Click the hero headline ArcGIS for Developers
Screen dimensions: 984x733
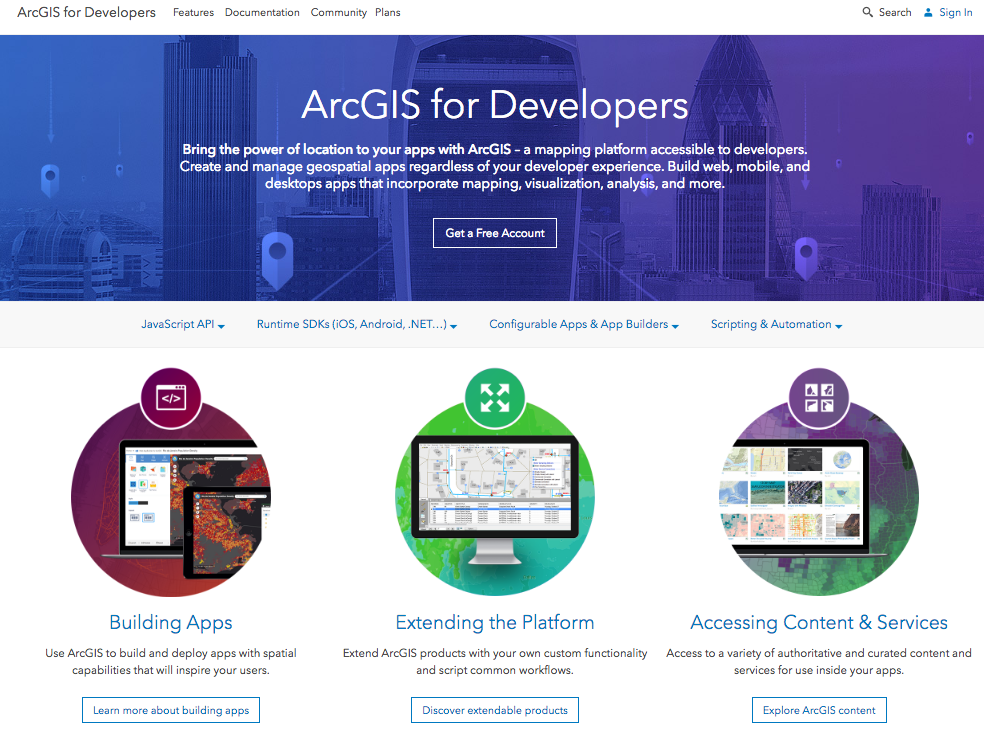(495, 104)
